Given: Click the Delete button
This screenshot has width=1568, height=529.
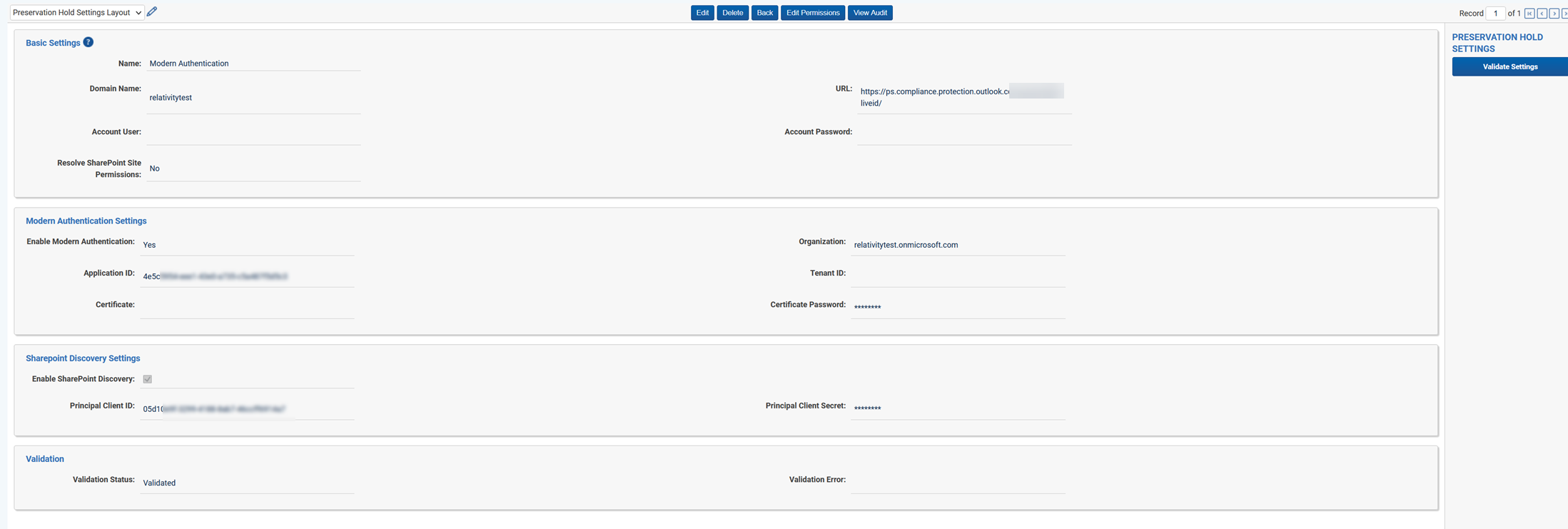Looking at the screenshot, I should (732, 13).
